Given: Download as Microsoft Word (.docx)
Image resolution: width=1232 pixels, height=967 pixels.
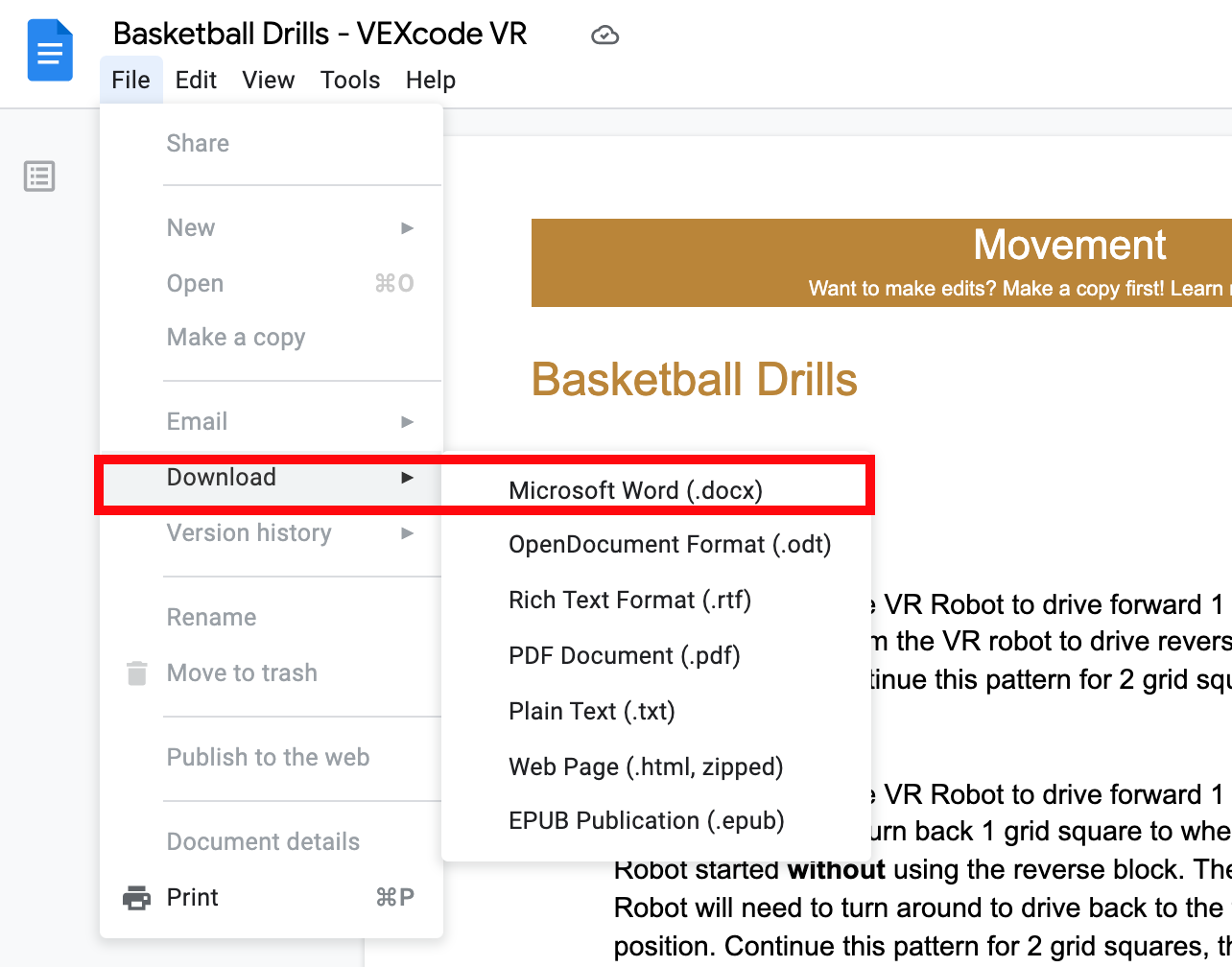Looking at the screenshot, I should click(x=635, y=489).
